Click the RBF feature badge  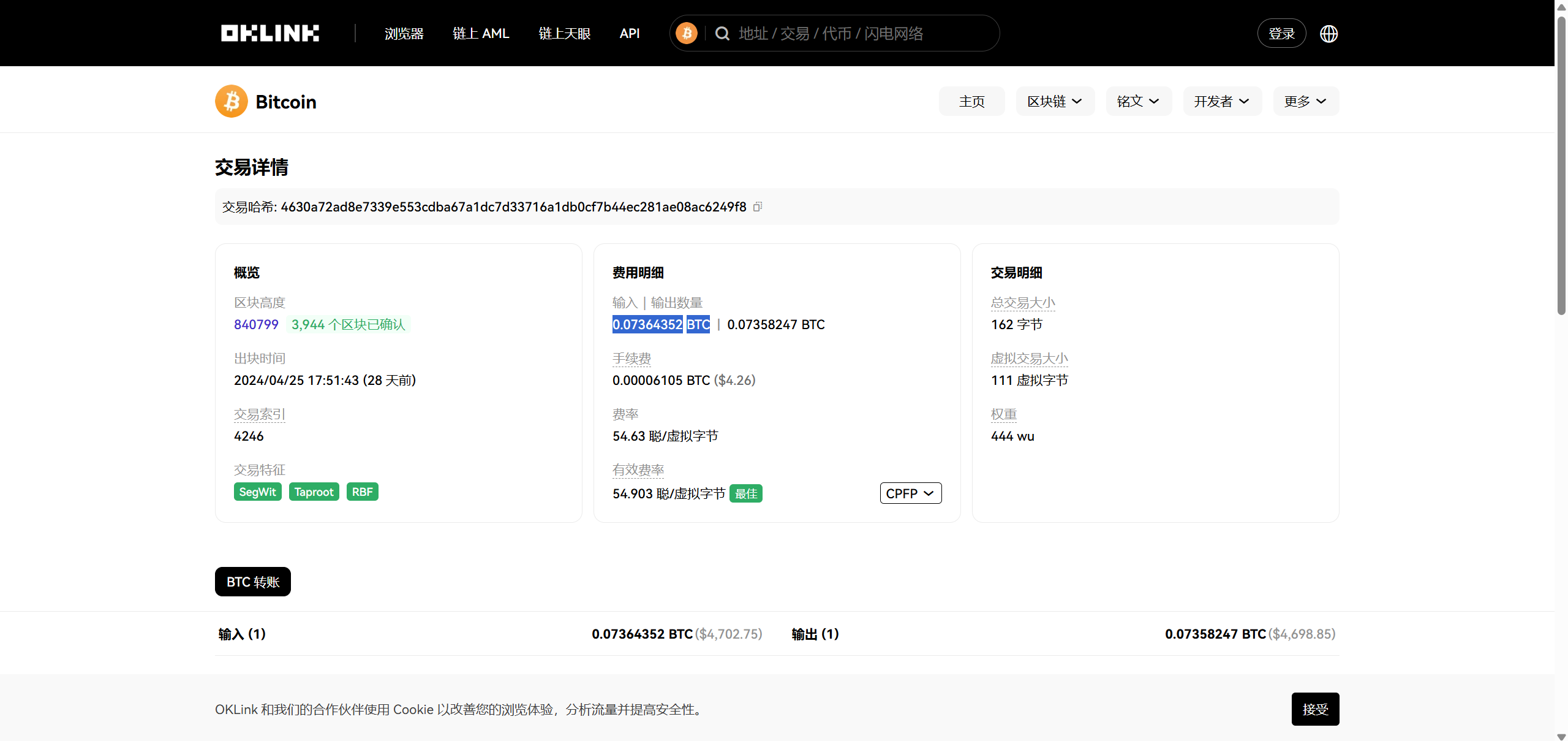pyautogui.click(x=362, y=492)
